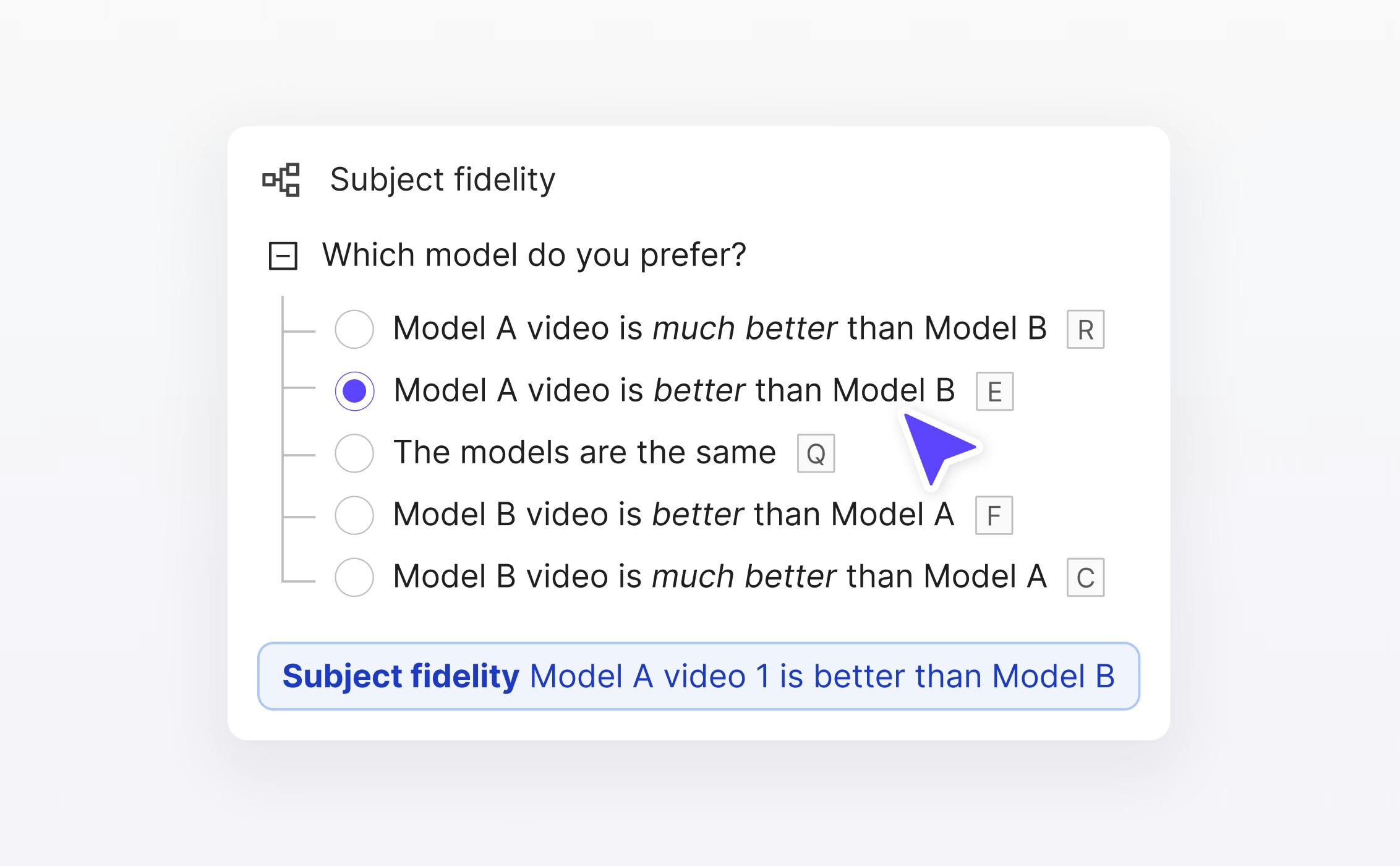Collapse the question using the minus box
This screenshot has height=866, width=1400.
pyautogui.click(x=283, y=255)
